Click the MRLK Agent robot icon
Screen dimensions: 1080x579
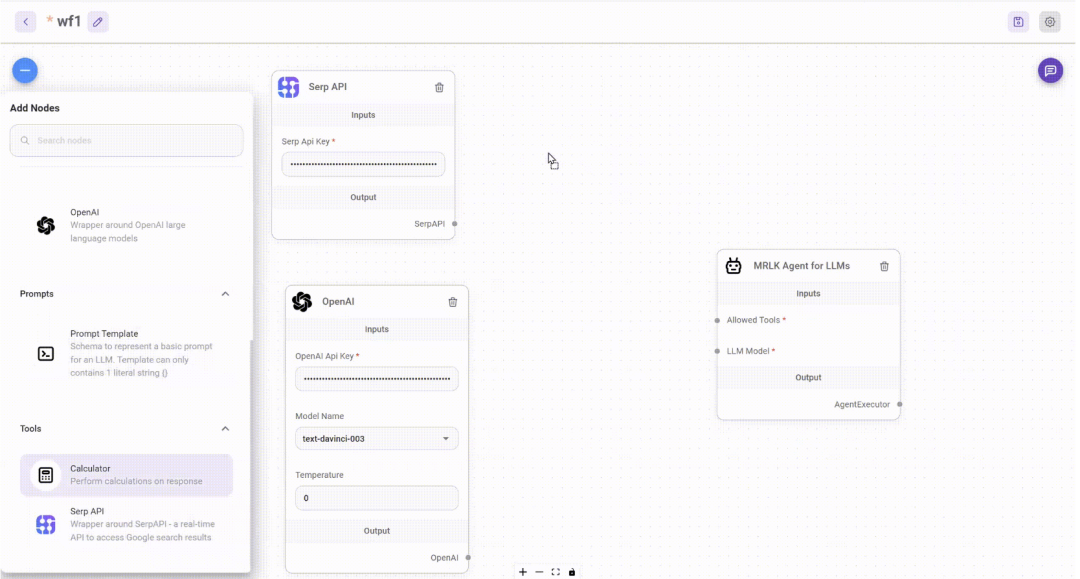734,266
